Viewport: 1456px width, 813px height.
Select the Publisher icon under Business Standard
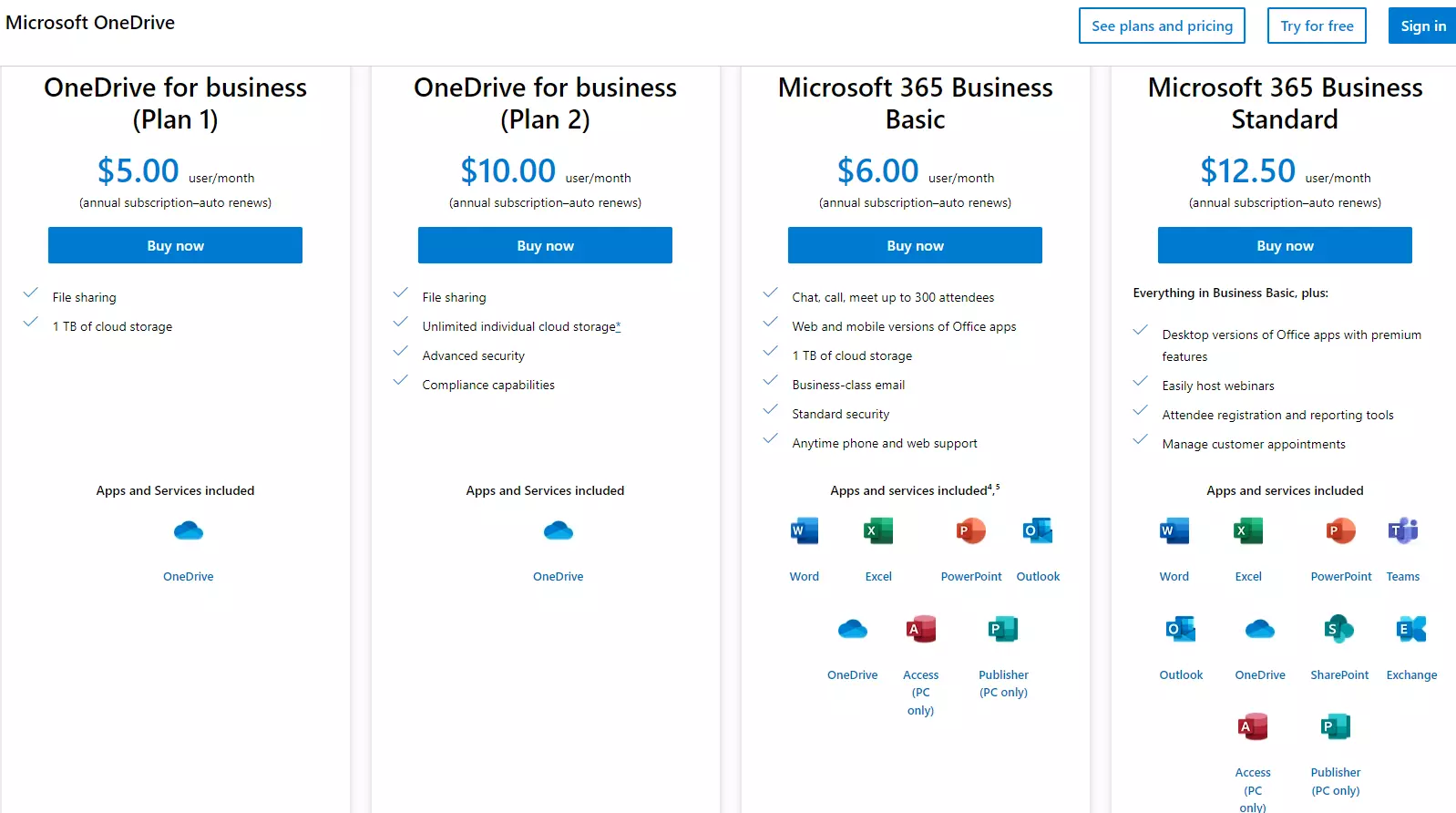tap(1334, 726)
